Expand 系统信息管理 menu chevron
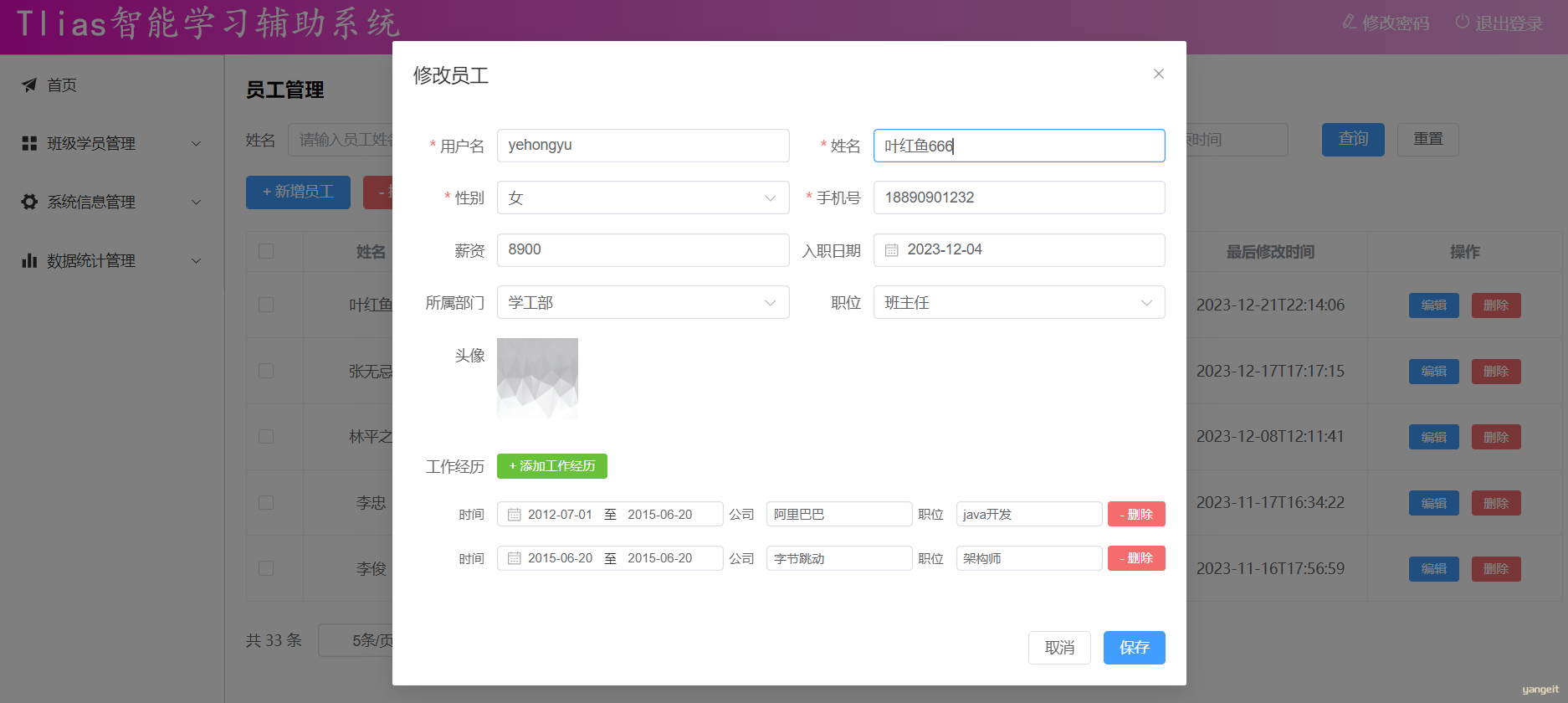 (196, 203)
